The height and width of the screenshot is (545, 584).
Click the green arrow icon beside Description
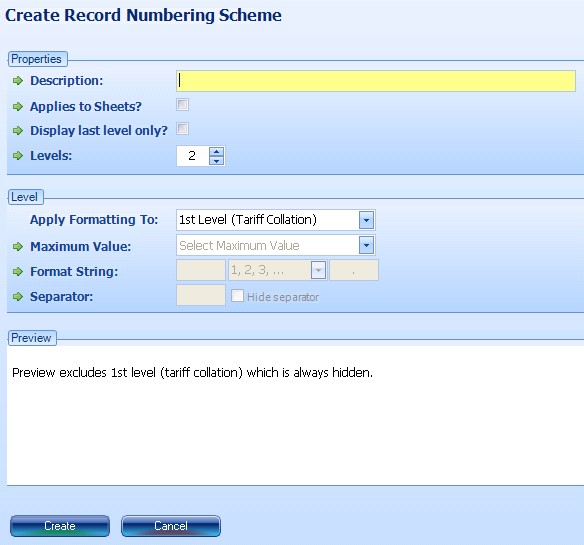(x=18, y=80)
